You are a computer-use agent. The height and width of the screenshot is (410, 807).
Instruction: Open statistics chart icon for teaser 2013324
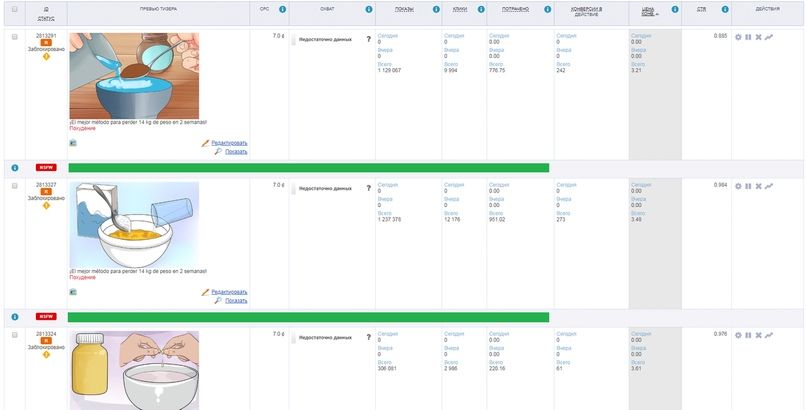point(769,335)
